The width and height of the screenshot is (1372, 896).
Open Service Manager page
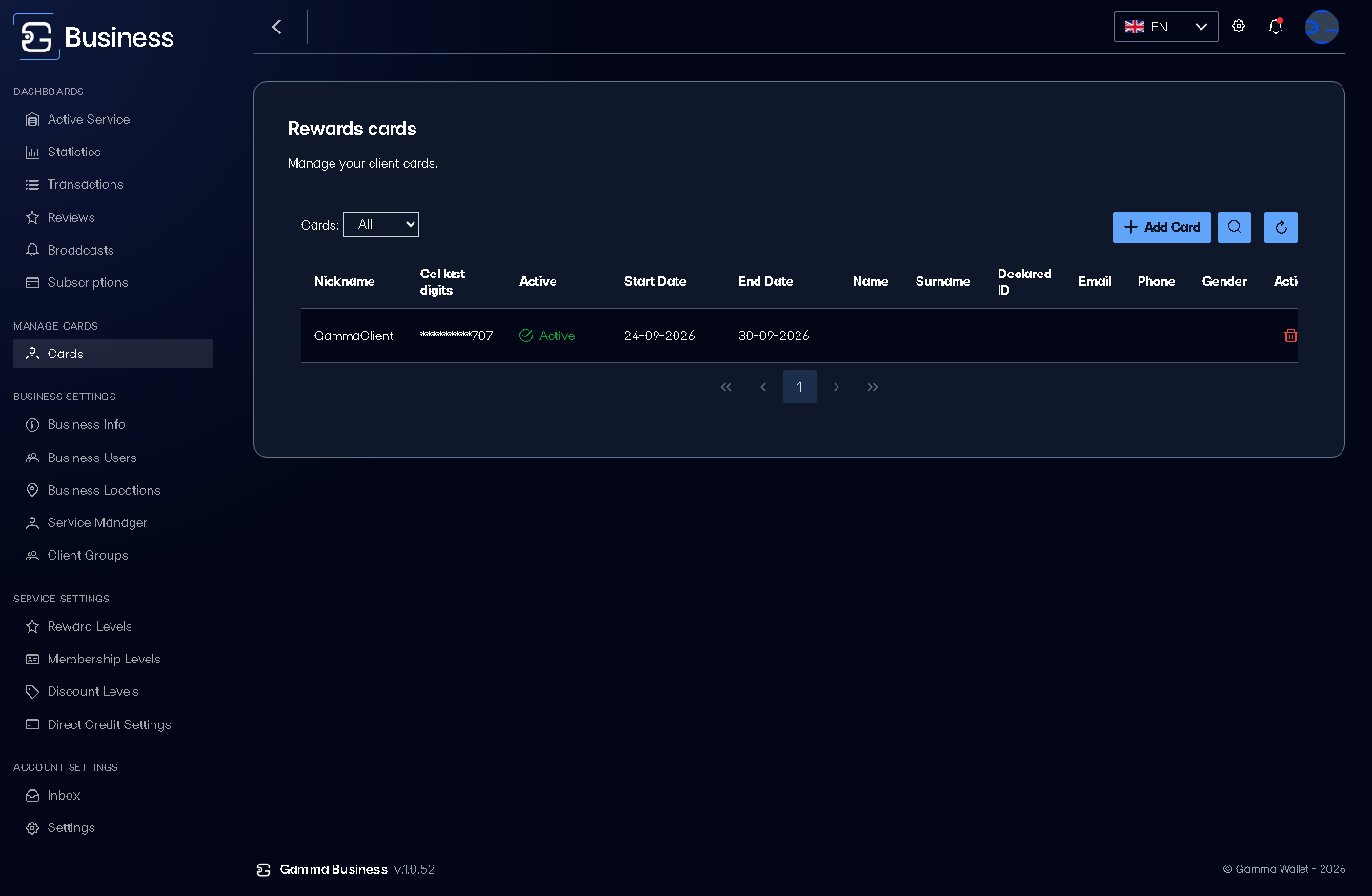point(113,522)
